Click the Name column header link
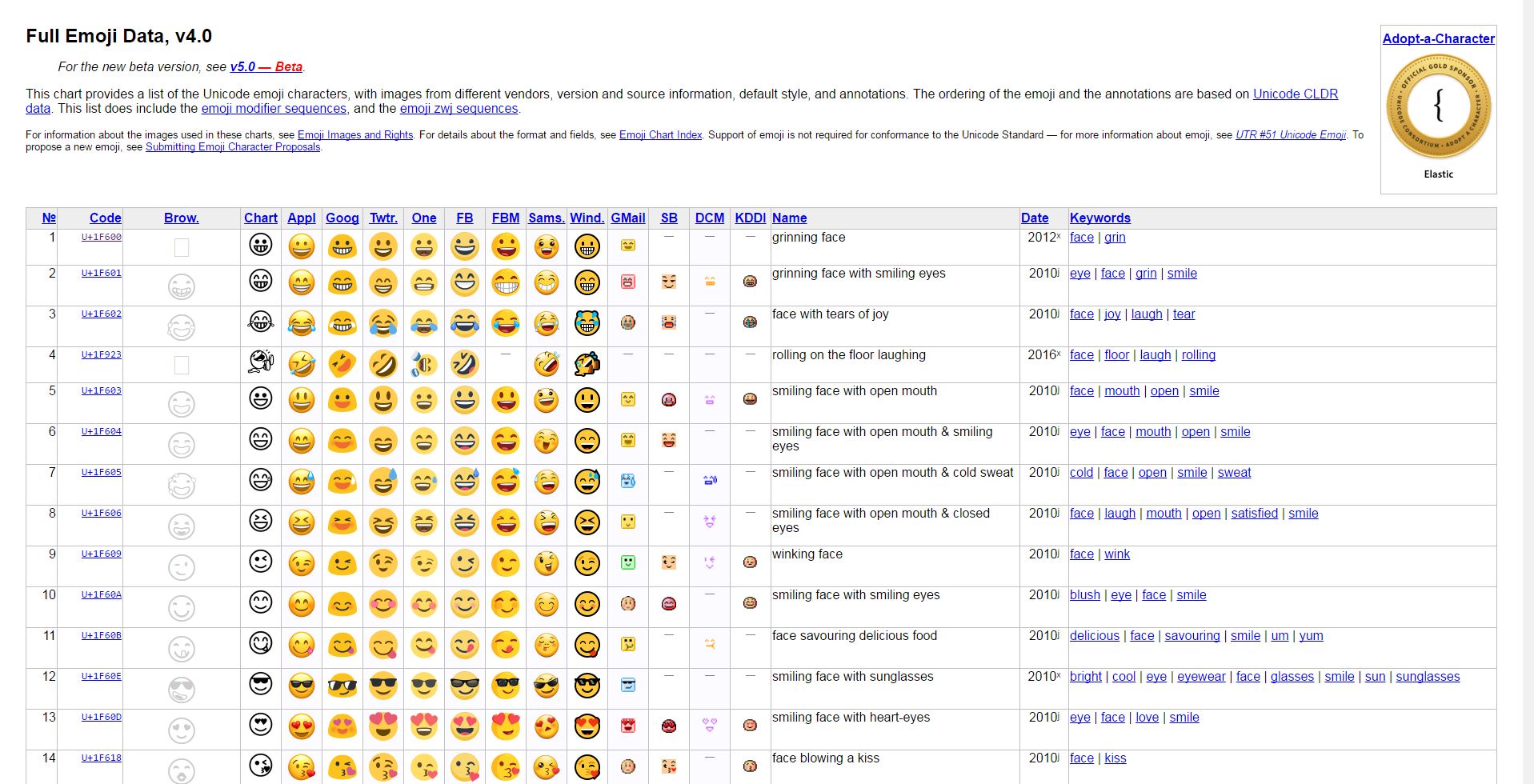The height and width of the screenshot is (784, 1534). 789,218
